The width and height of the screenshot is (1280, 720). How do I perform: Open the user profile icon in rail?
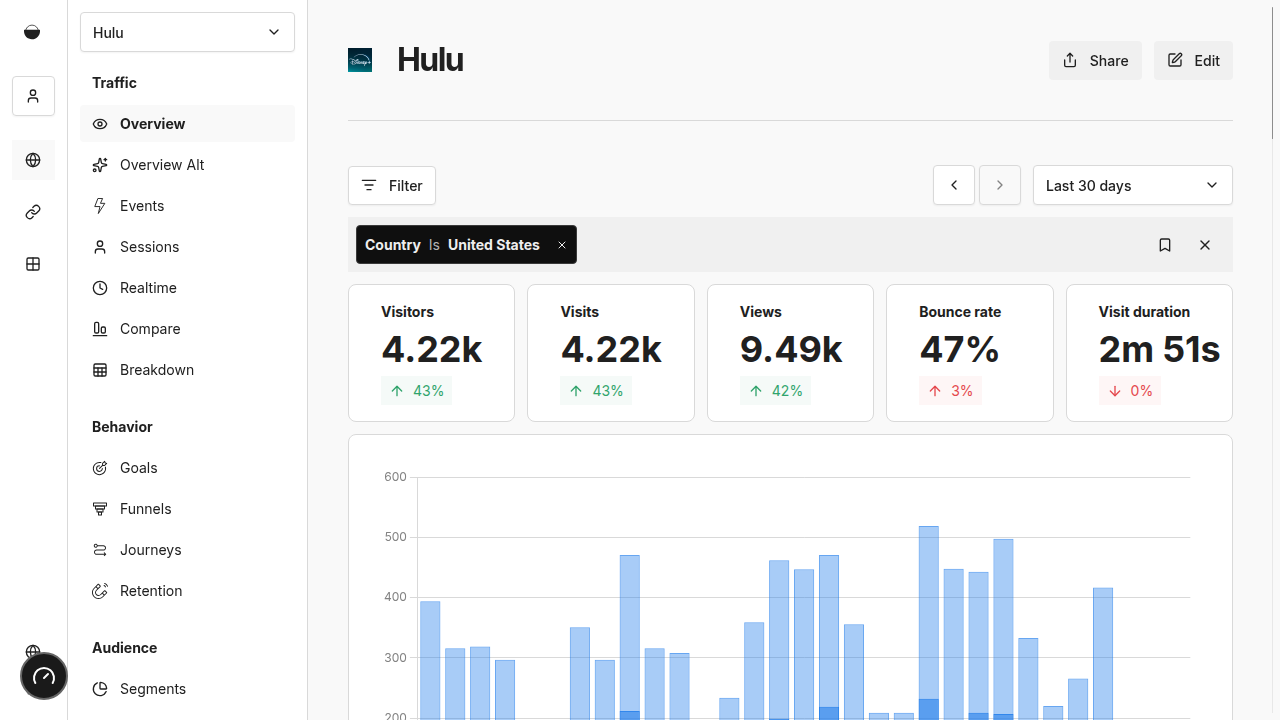[x=33, y=96]
